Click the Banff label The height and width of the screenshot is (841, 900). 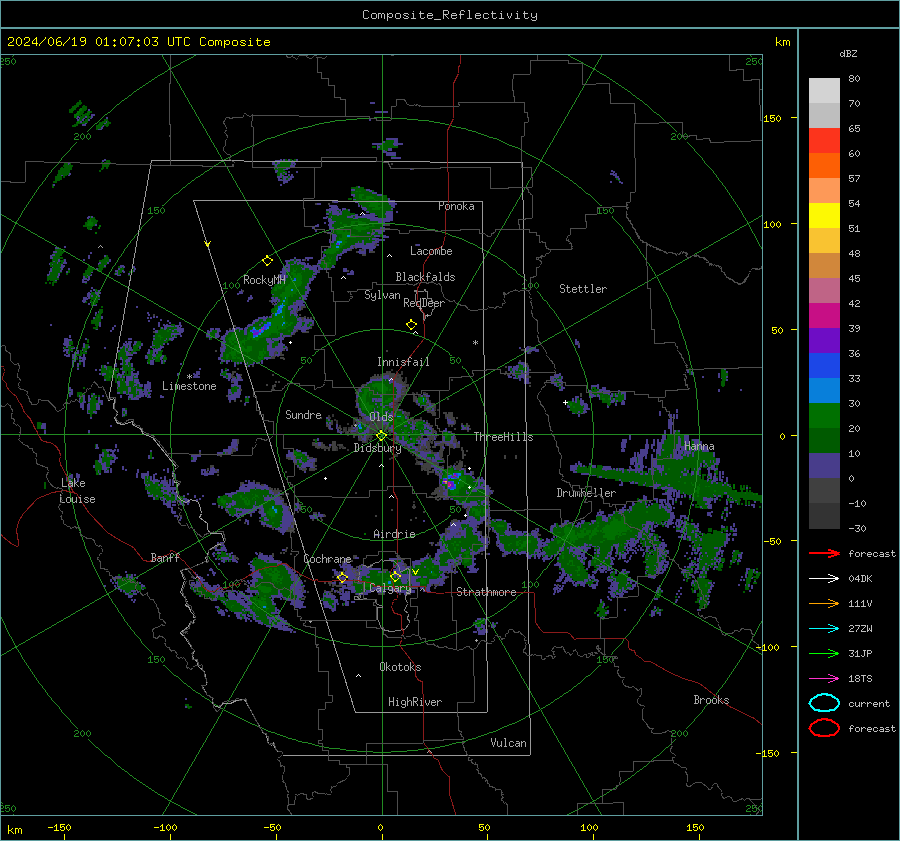[165, 557]
